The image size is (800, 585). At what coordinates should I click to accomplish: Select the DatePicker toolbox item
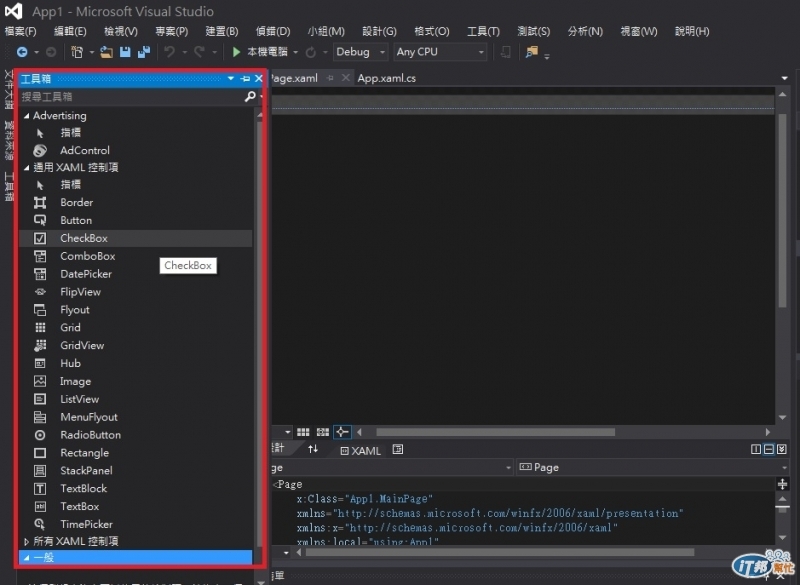(x=135, y=274)
